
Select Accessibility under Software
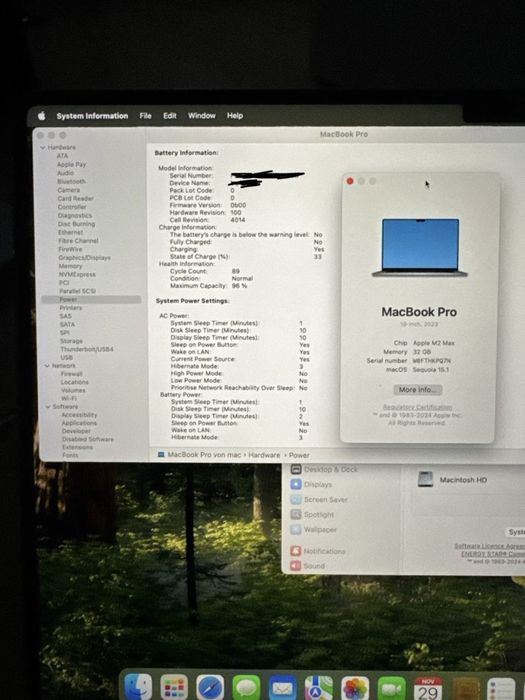79,415
